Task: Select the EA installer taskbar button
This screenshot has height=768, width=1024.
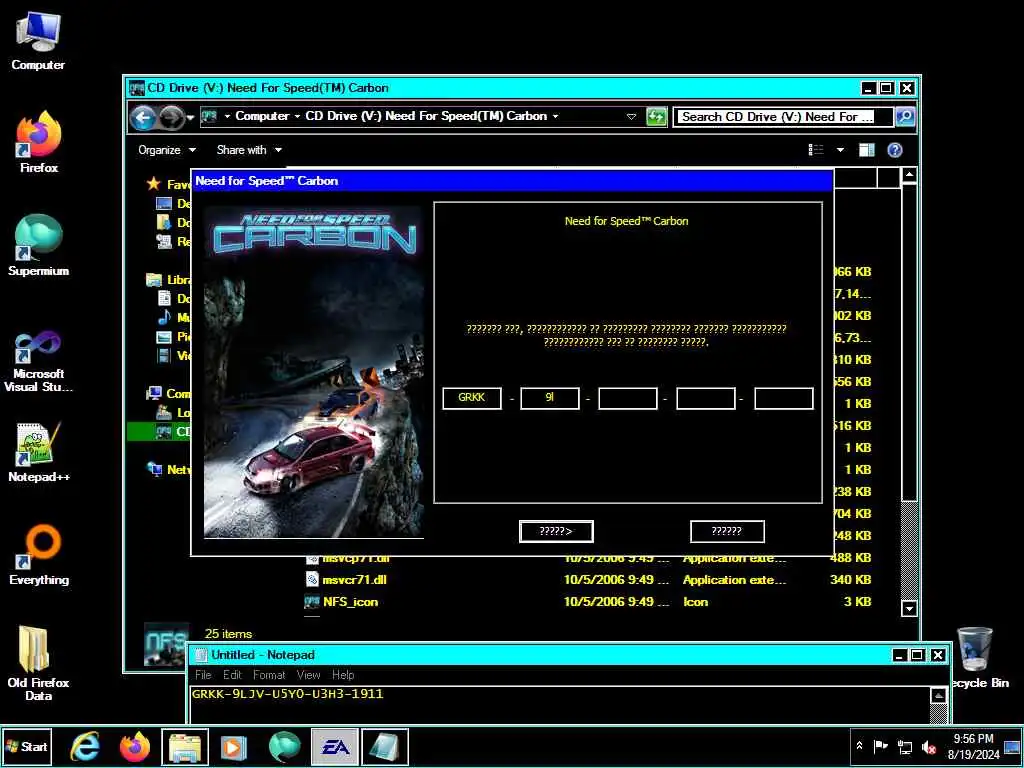Action: pyautogui.click(x=334, y=746)
